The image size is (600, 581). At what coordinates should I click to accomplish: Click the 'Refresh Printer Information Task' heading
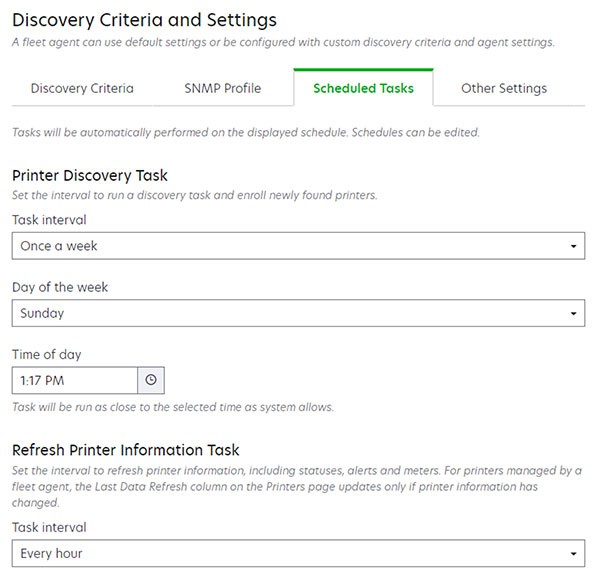(125, 450)
